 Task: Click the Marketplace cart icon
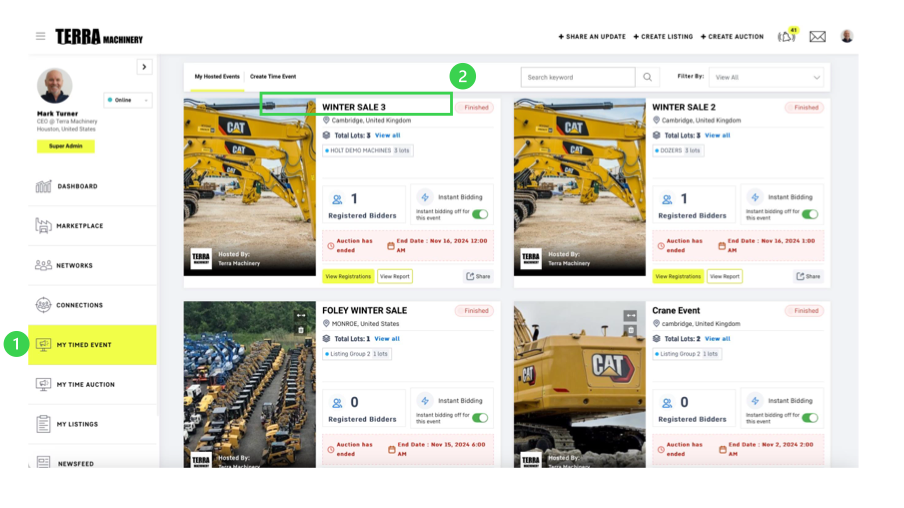(43, 225)
